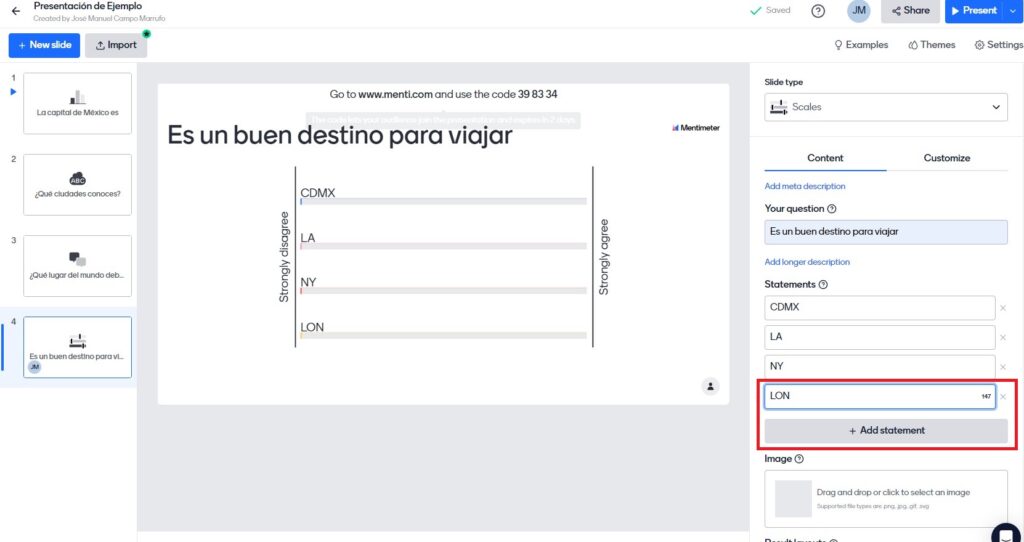1024x542 pixels.
Task: Click the Share button
Action: point(909,11)
